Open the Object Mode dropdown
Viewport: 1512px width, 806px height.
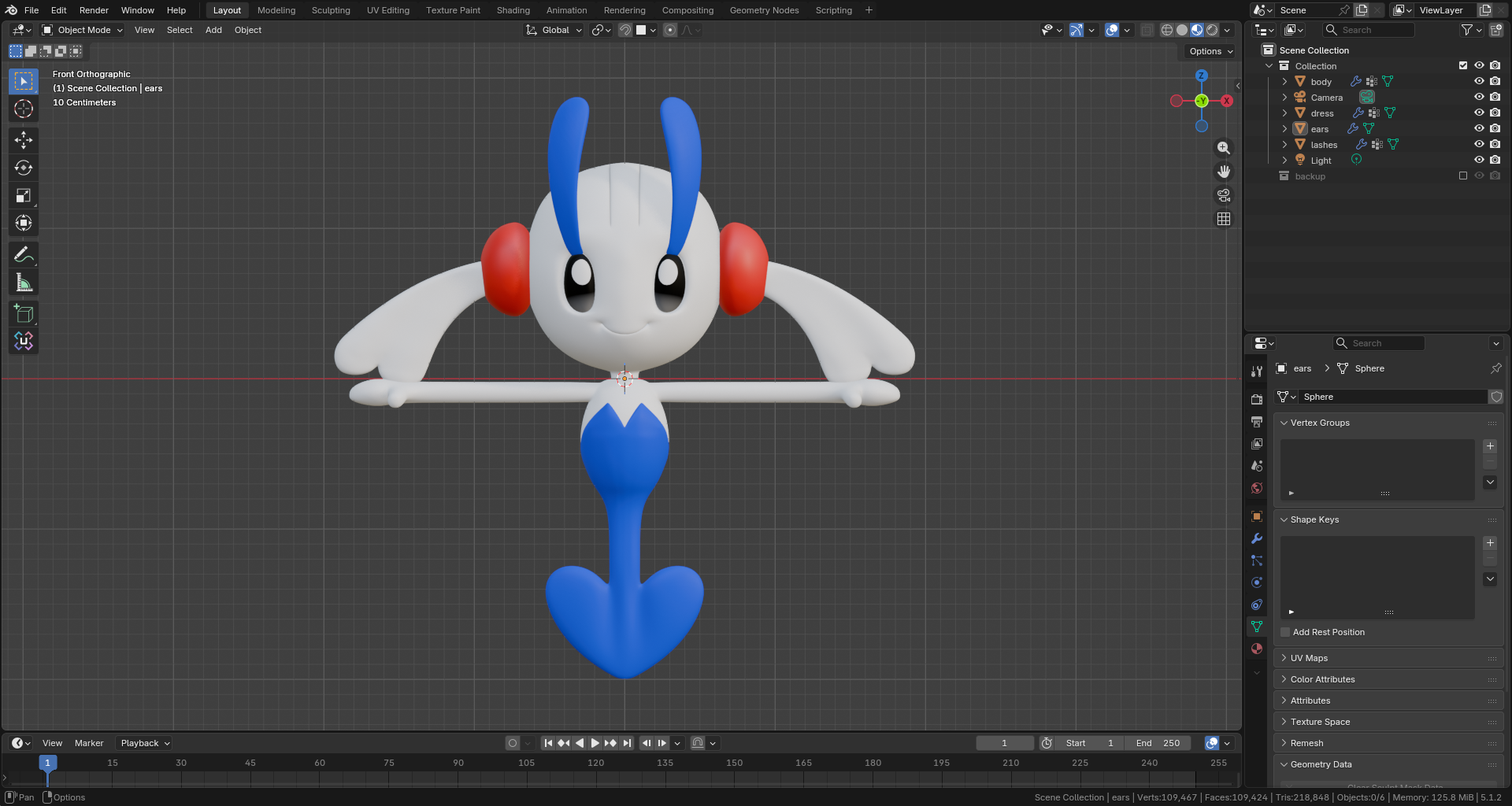tap(83, 30)
